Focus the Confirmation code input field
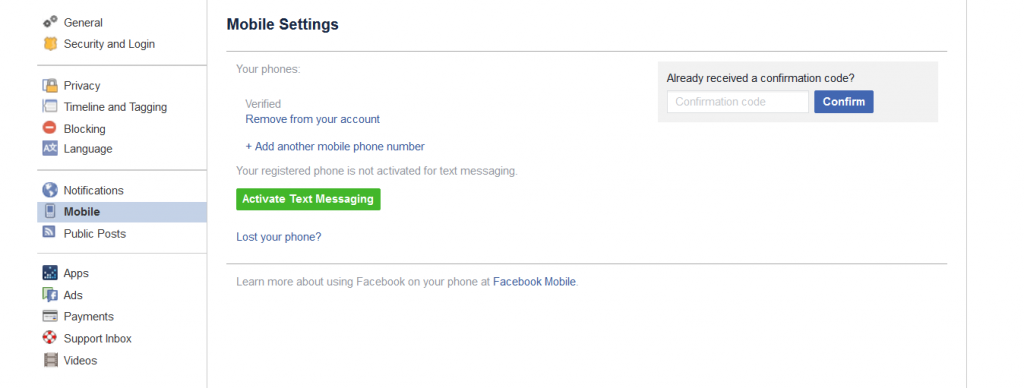 click(737, 102)
